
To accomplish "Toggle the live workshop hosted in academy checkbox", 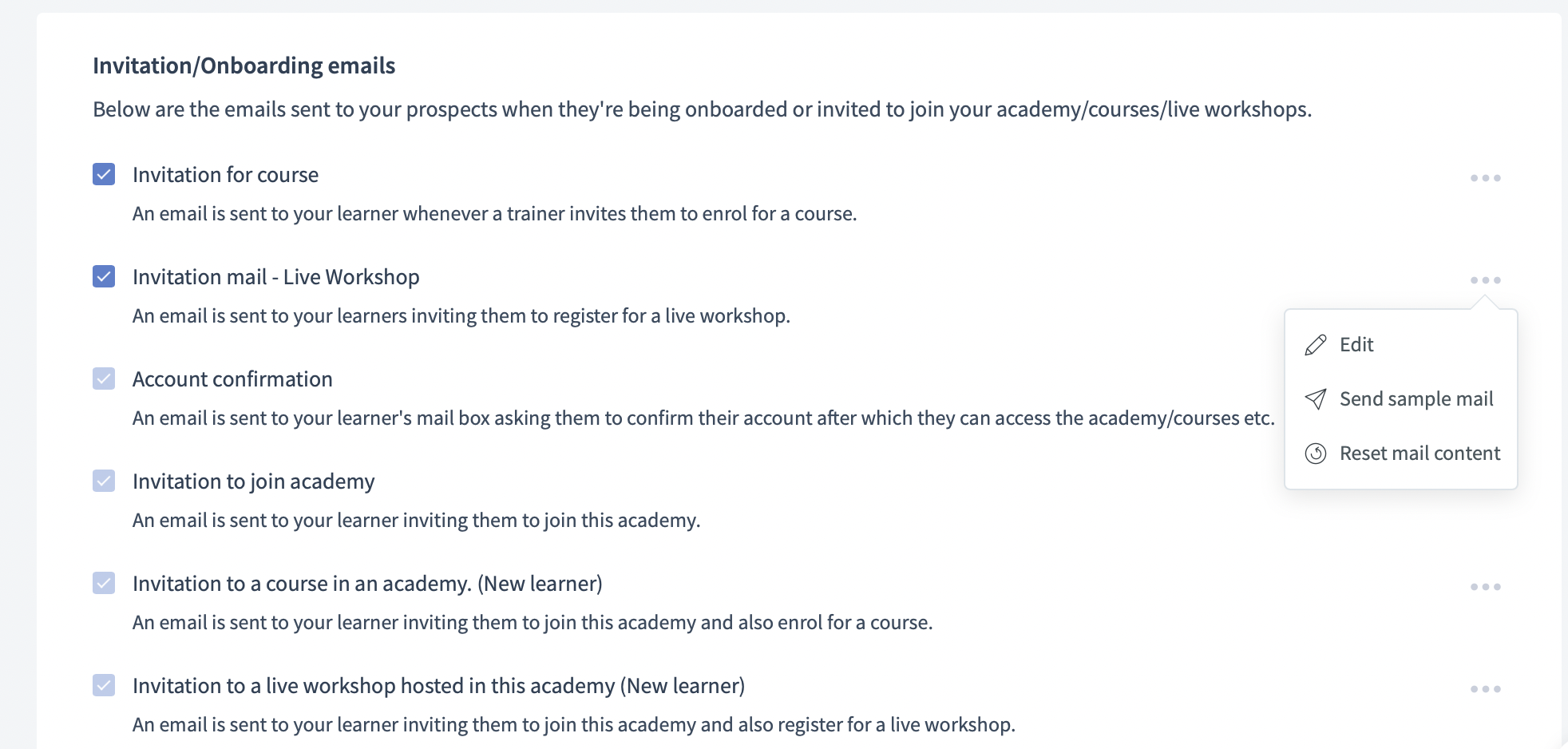I will click(104, 685).
